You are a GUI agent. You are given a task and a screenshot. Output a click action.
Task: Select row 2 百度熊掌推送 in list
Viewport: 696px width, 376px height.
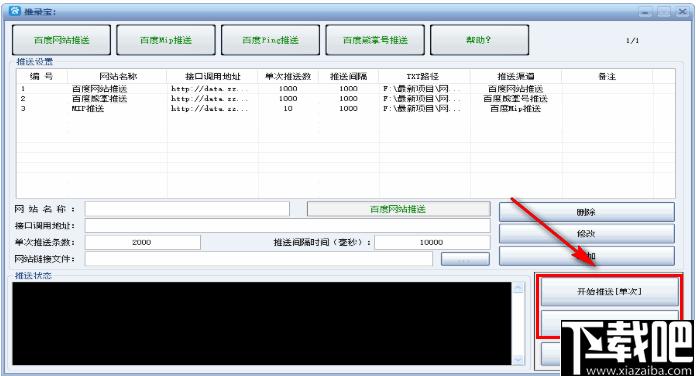pyautogui.click(x=345, y=99)
